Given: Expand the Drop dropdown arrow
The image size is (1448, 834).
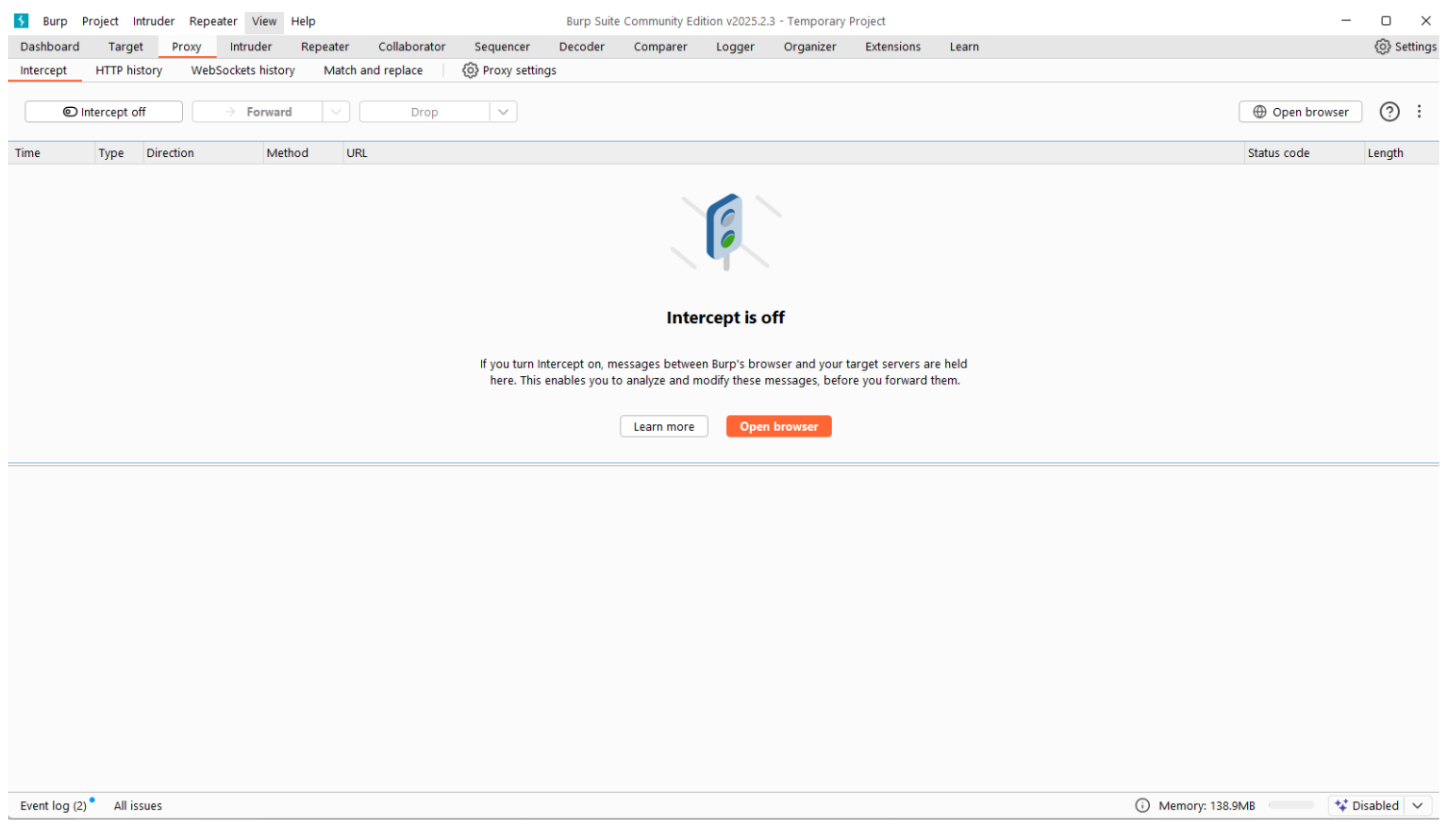Looking at the screenshot, I should (504, 112).
